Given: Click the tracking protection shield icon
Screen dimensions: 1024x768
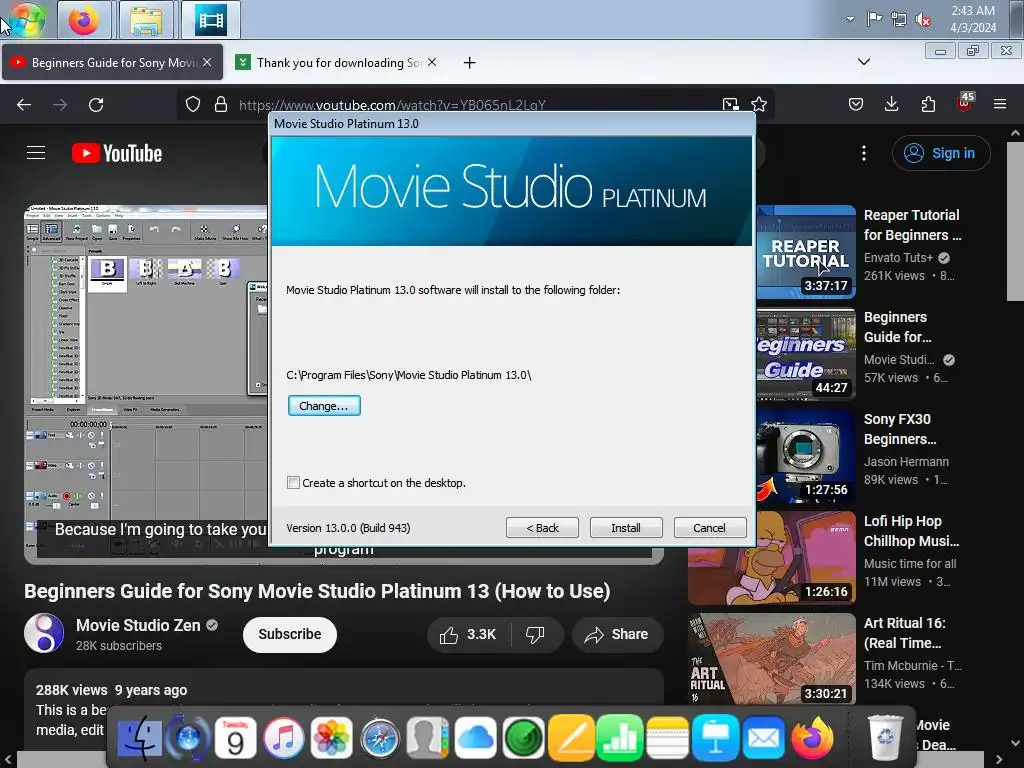Looking at the screenshot, I should 193,104.
